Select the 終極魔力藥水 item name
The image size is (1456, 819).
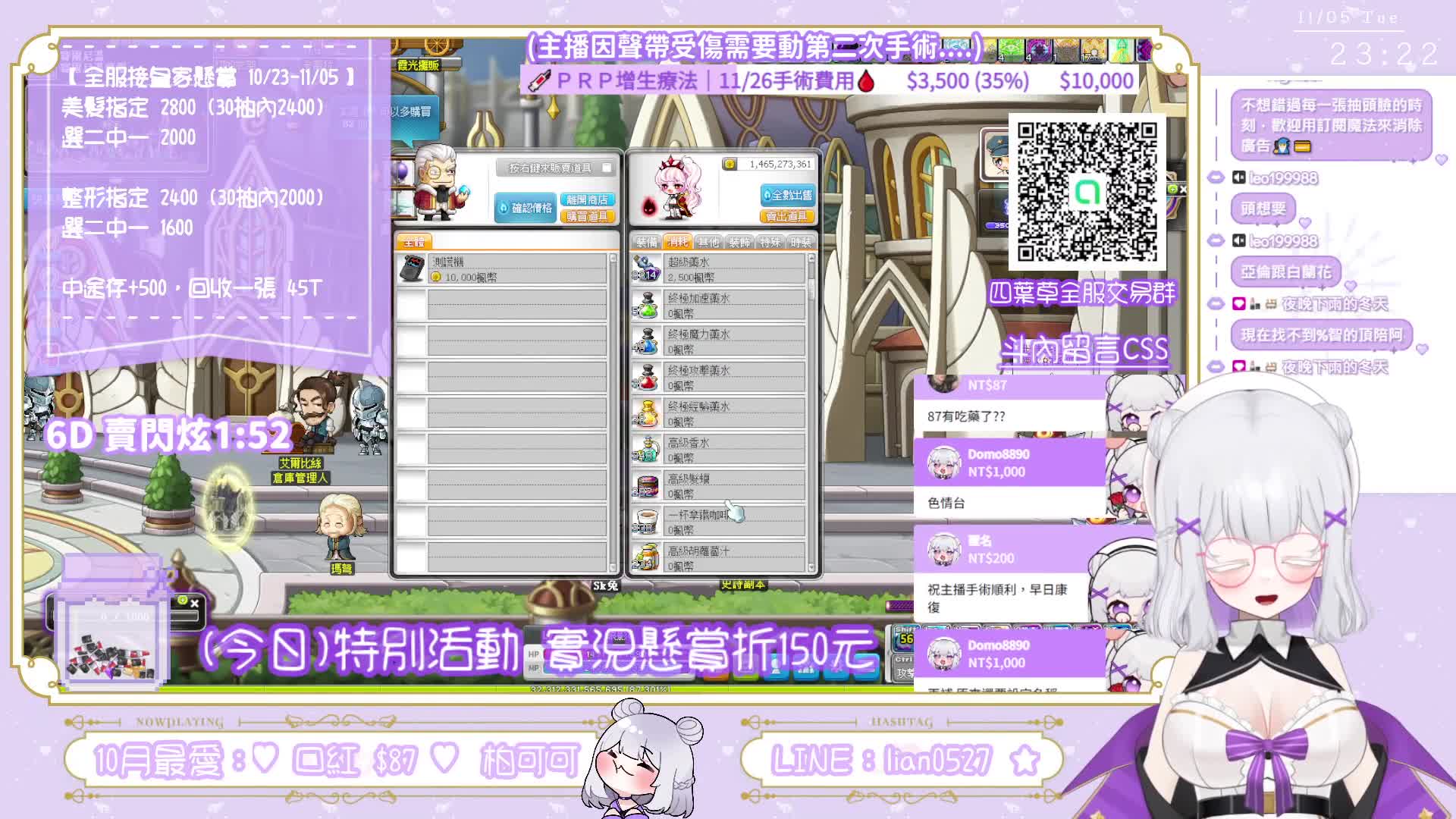click(698, 334)
